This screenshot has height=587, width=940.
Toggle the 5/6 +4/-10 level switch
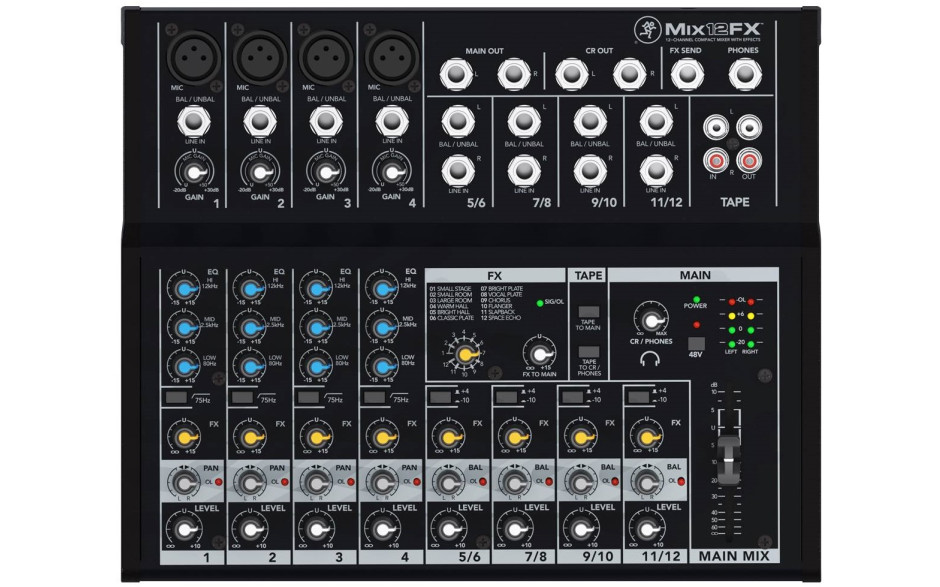pyautogui.click(x=441, y=396)
